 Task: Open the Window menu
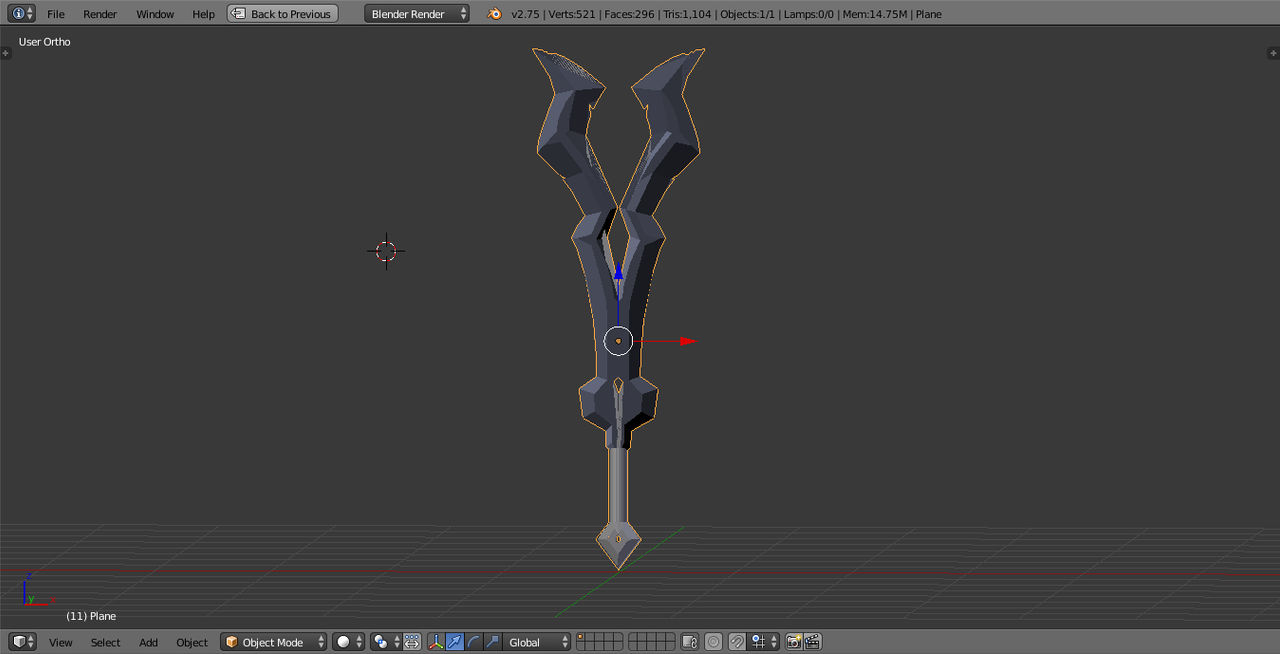[155, 14]
